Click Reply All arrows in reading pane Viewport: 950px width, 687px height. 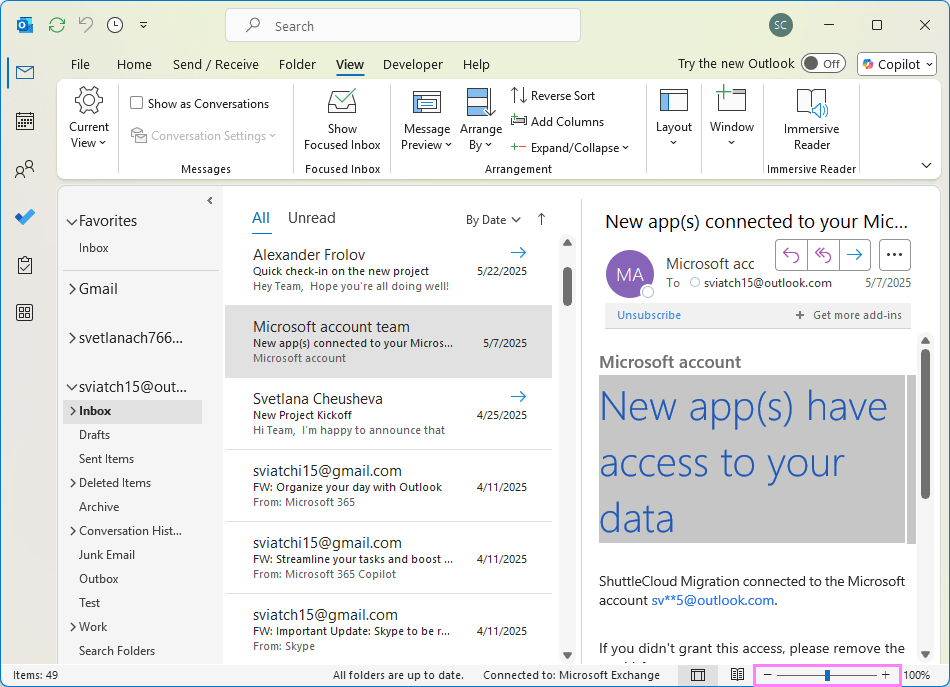(x=823, y=255)
